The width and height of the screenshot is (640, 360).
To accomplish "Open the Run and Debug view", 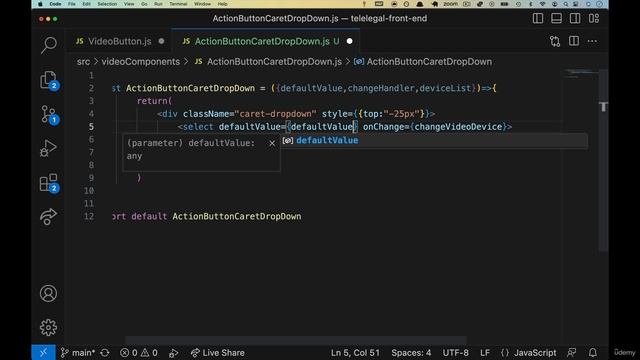I will [x=49, y=148].
